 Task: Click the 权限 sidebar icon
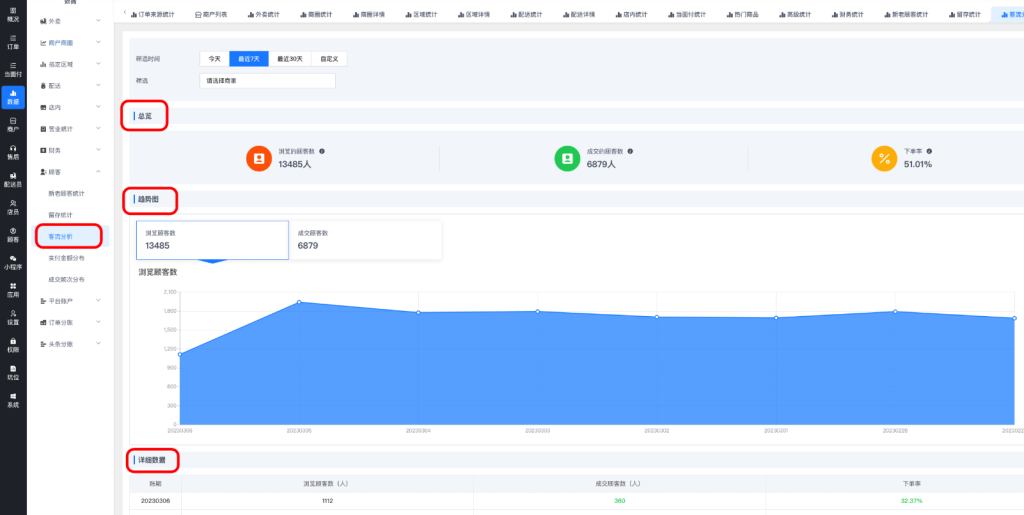(13, 345)
